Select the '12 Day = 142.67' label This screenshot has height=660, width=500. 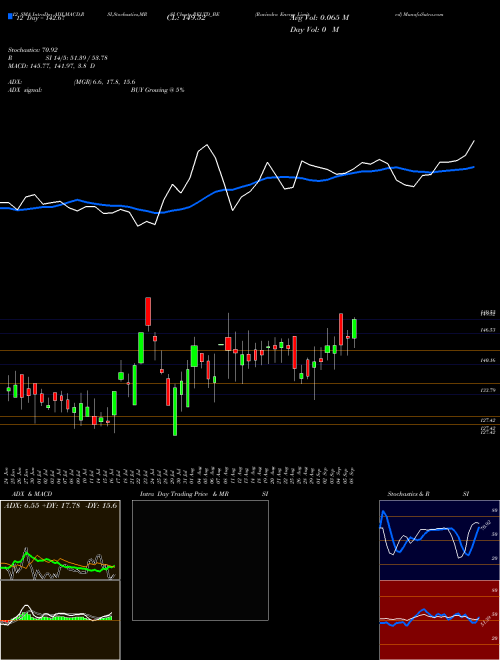(40, 18)
